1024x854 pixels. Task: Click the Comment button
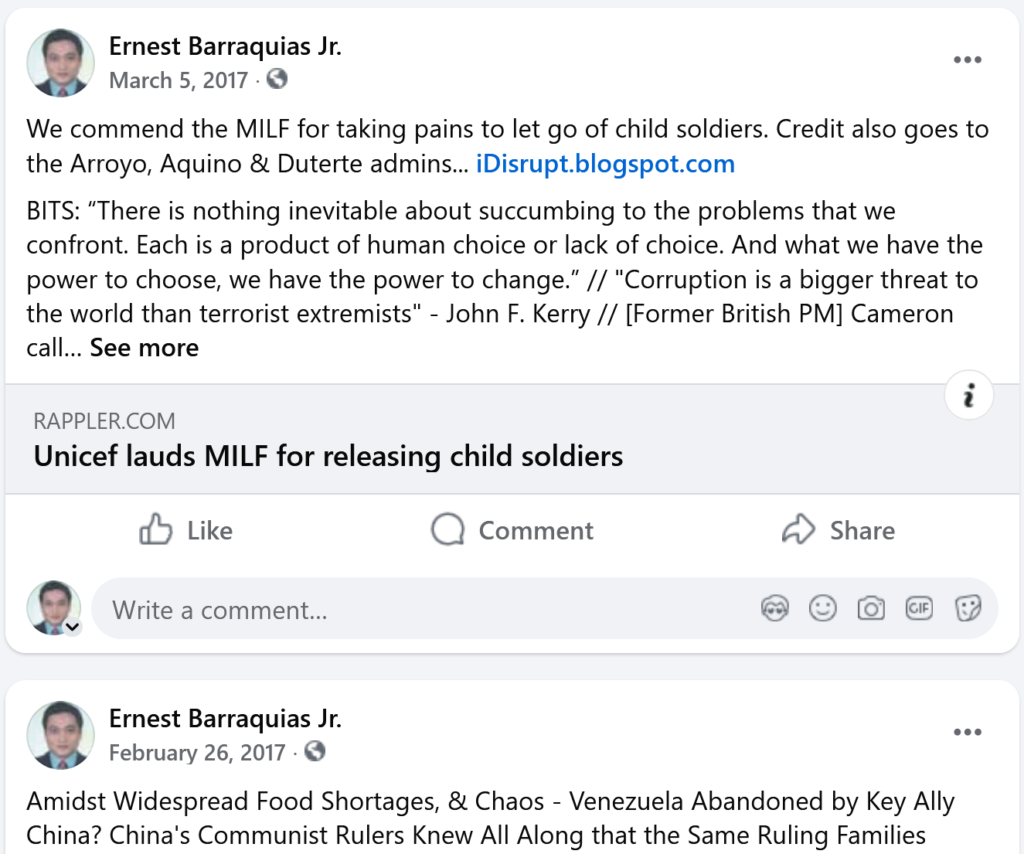512,530
